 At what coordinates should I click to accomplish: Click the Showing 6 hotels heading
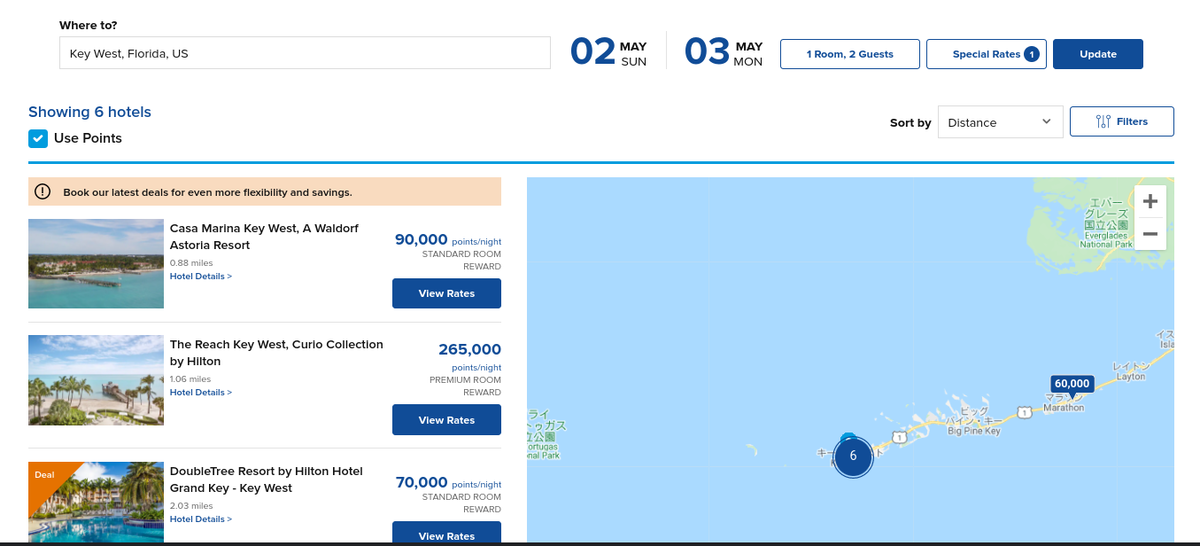(90, 112)
